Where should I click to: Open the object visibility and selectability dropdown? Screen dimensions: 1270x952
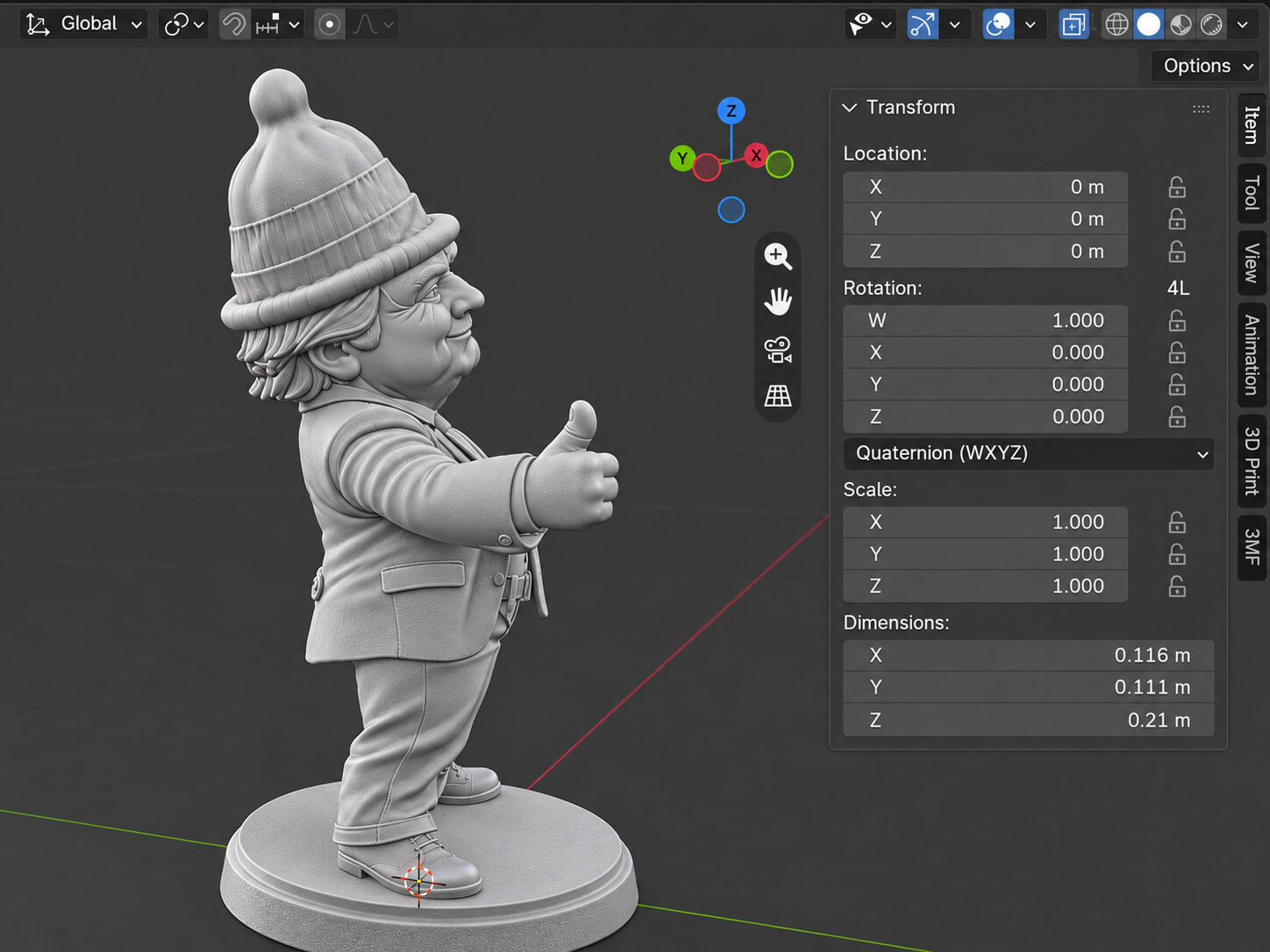point(869,25)
